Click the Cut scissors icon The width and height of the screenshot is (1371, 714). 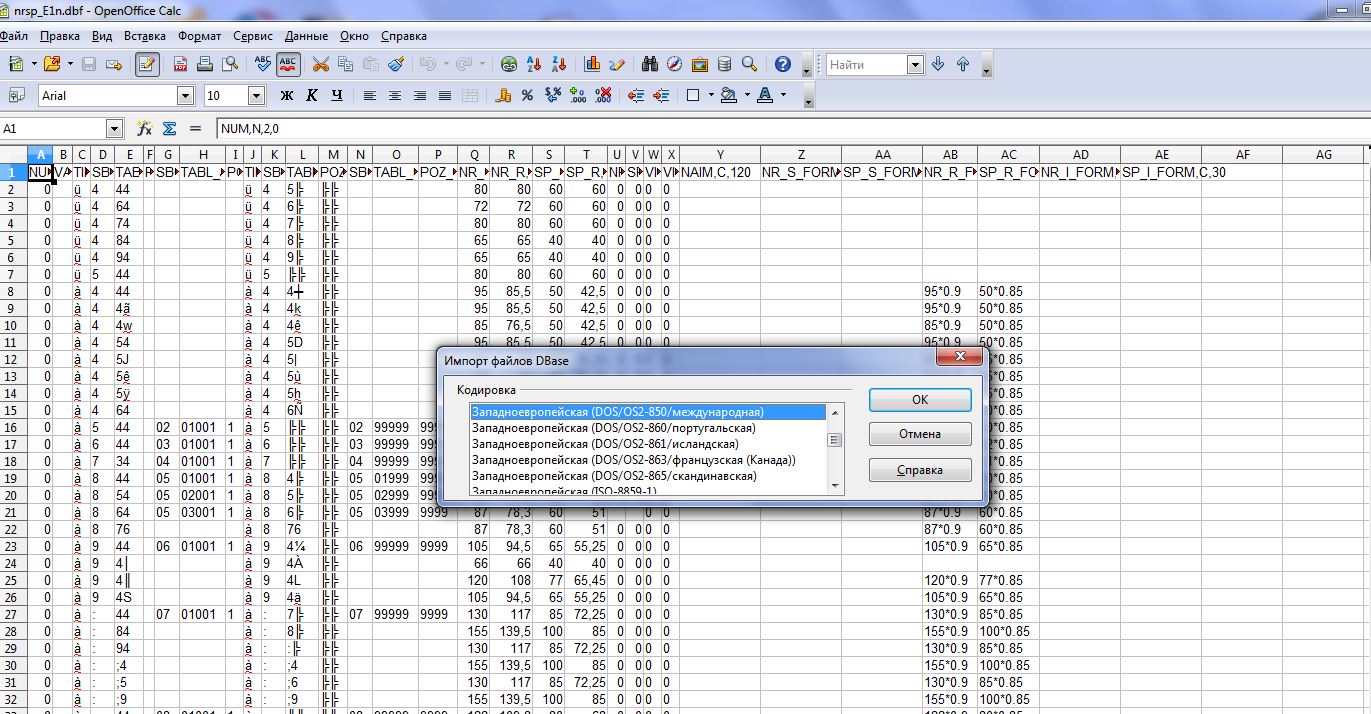320,64
